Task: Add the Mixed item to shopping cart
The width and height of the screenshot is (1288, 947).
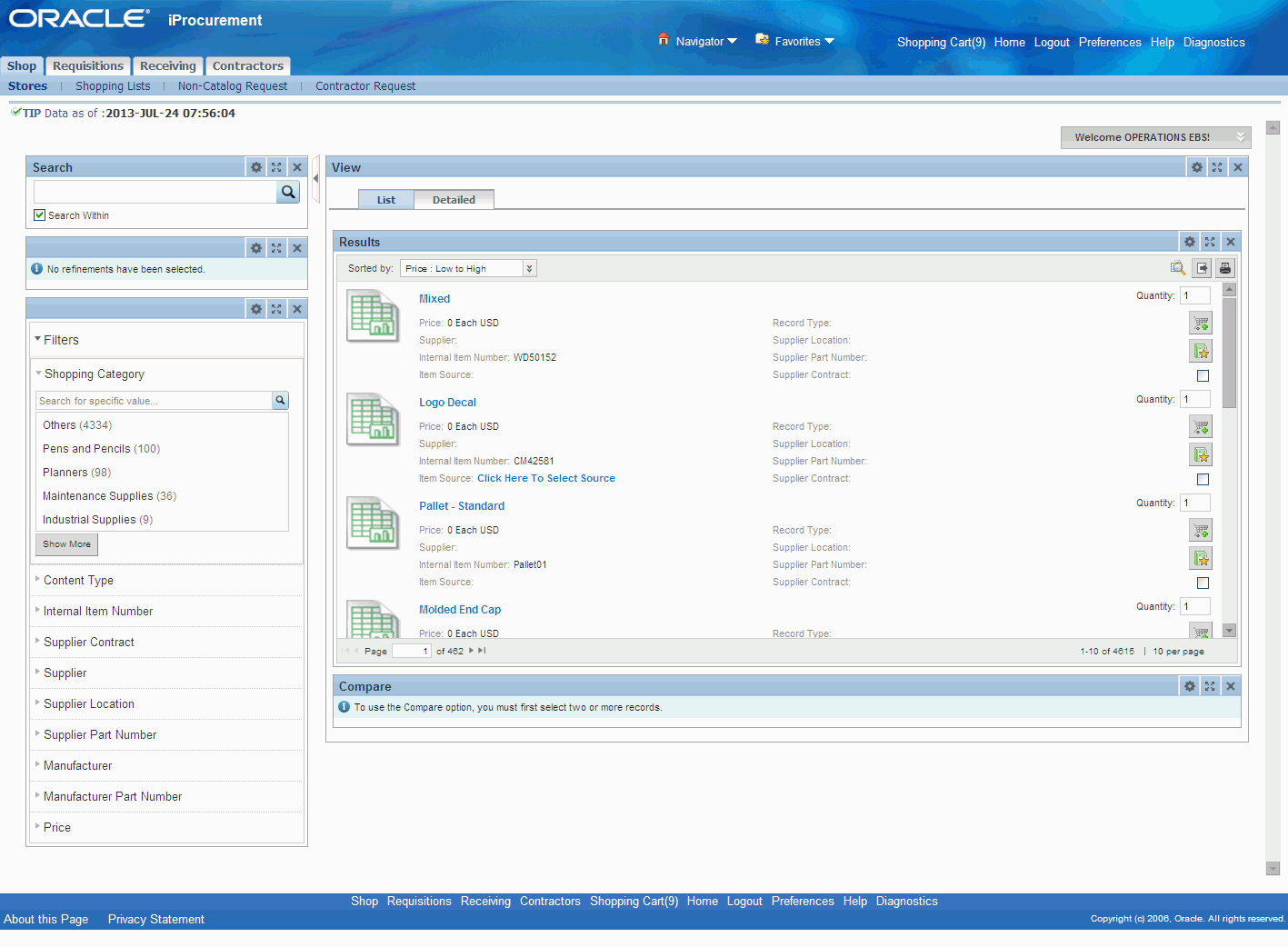Action: click(x=1200, y=323)
